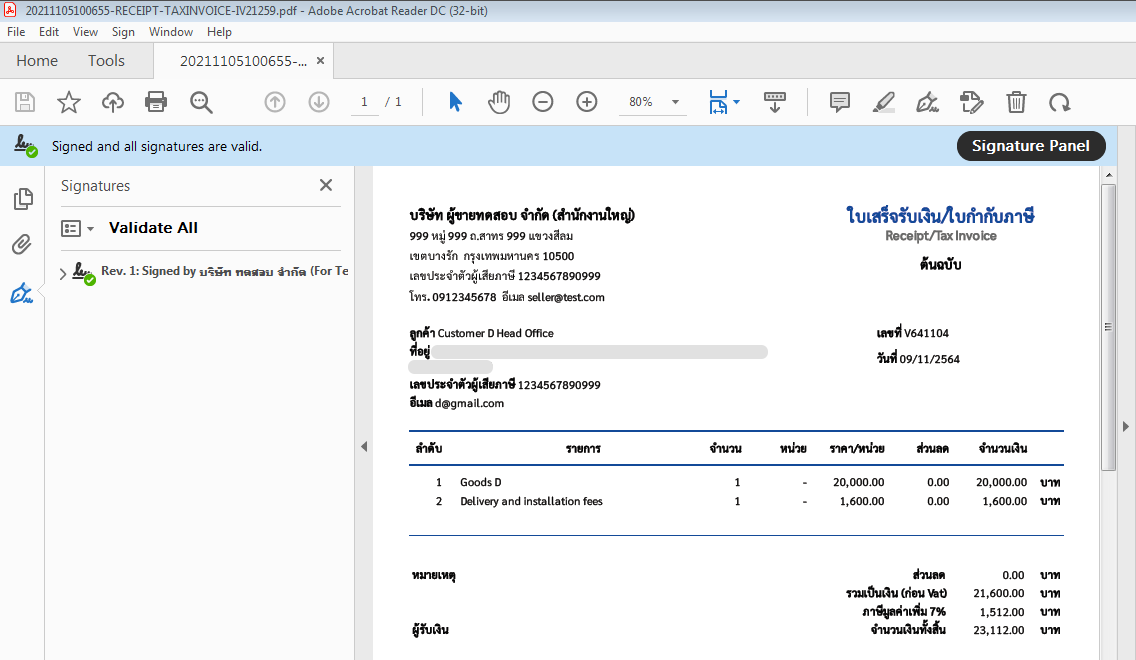Enable continuous scrolling page view
This screenshot has height=660, width=1136.
click(x=775, y=101)
